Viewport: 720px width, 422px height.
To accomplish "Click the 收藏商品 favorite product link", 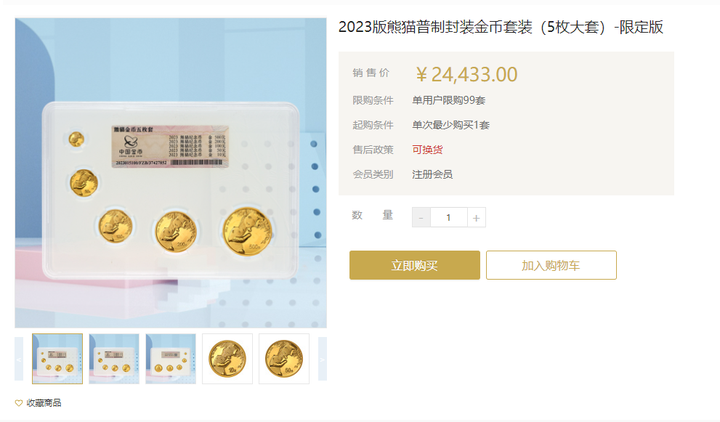I will pyautogui.click(x=44, y=403).
